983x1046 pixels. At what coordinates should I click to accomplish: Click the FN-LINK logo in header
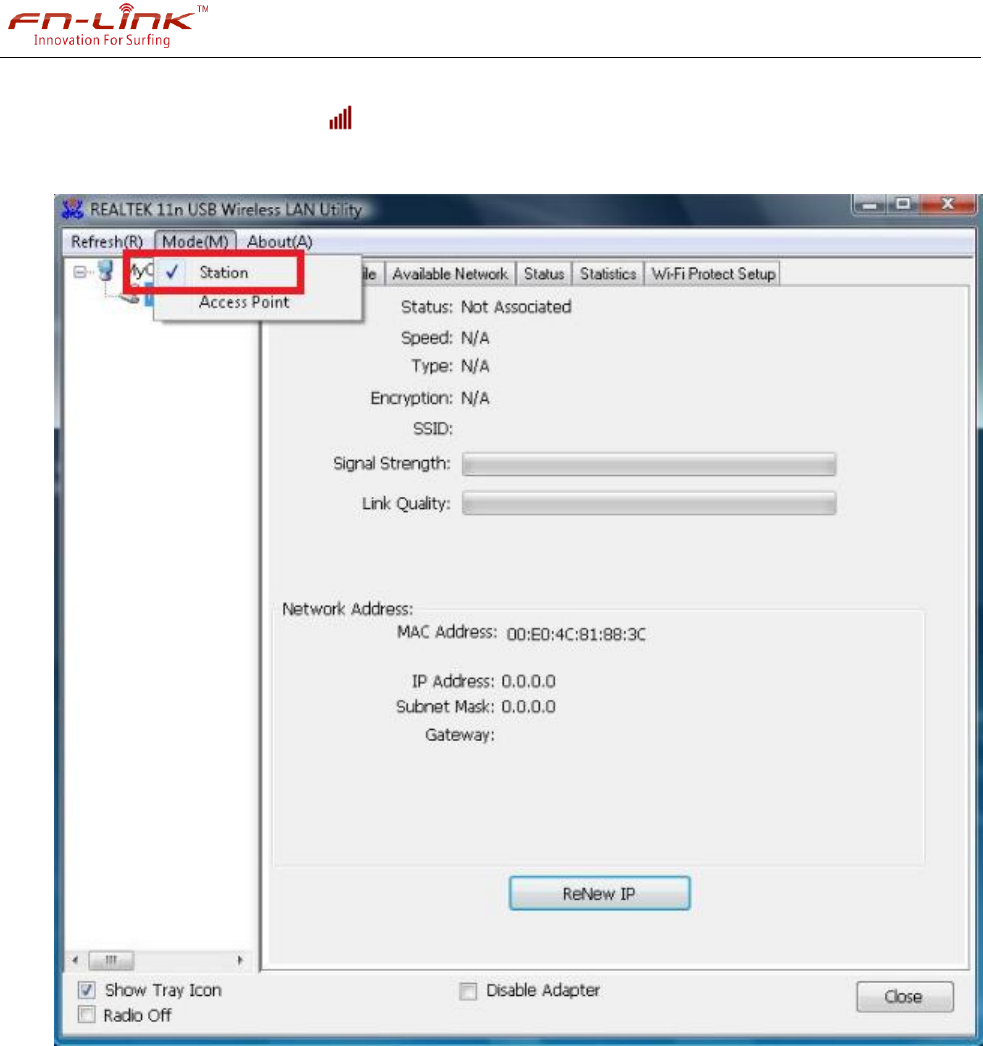click(107, 25)
